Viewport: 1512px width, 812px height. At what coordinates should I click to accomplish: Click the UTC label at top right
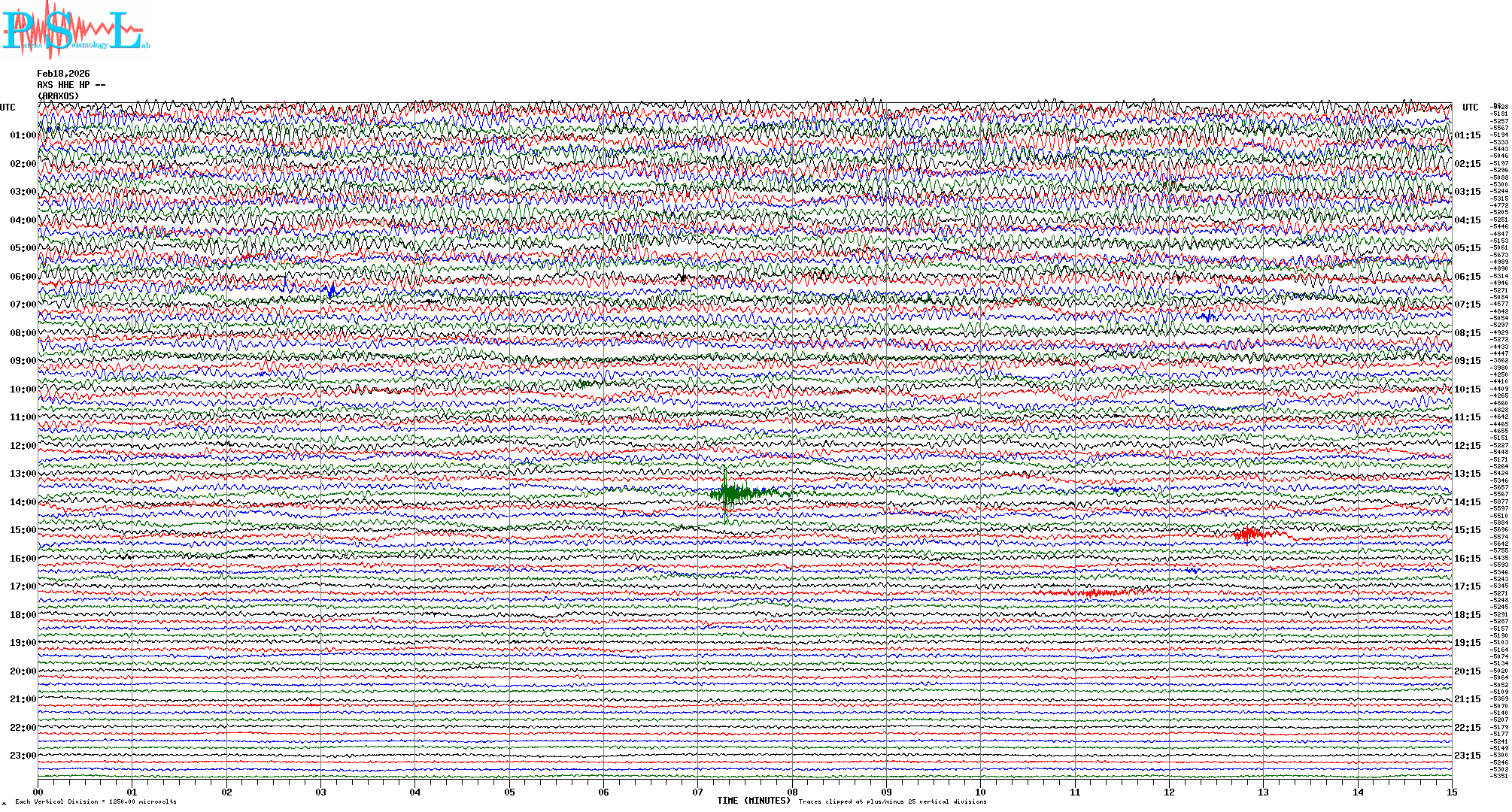click(x=1470, y=108)
